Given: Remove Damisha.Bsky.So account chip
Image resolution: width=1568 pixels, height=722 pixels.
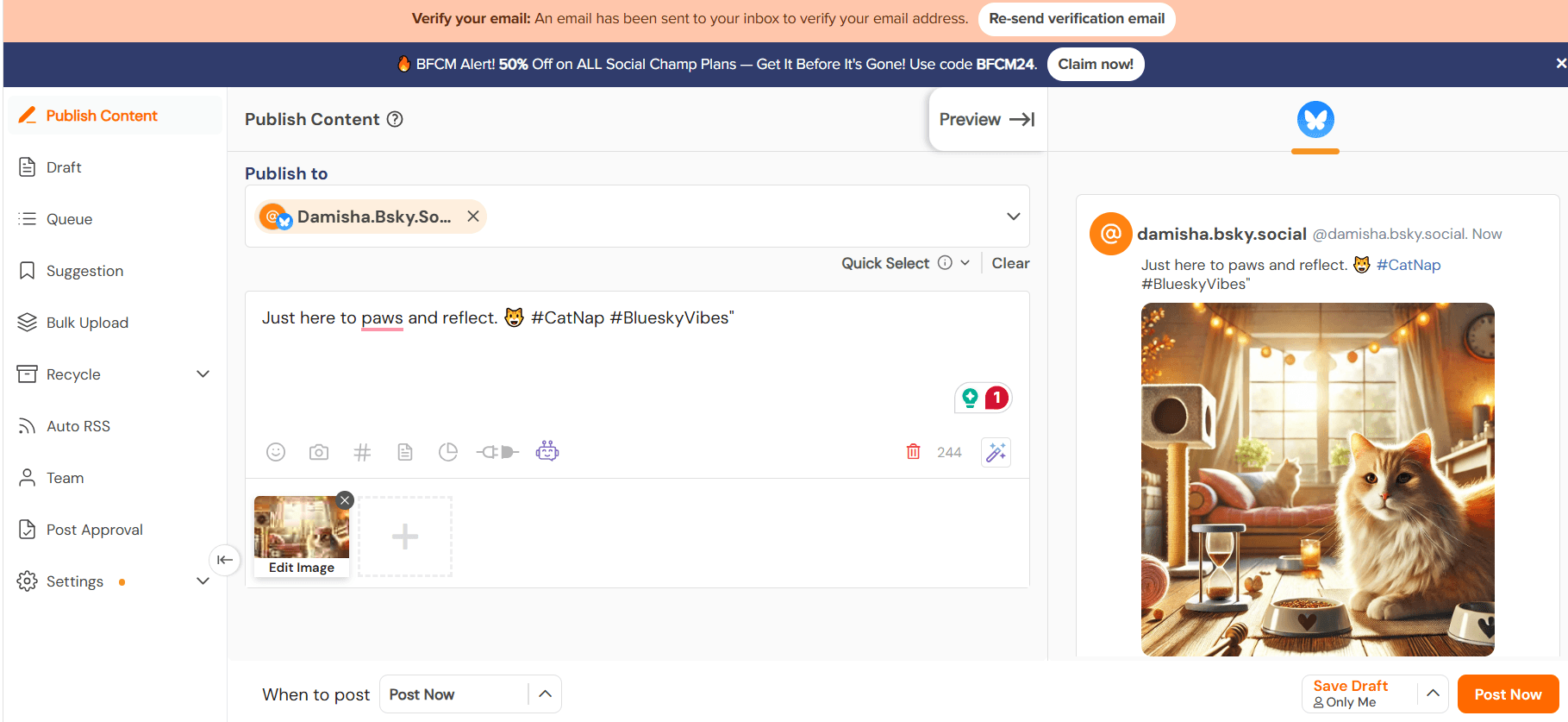Looking at the screenshot, I should pos(473,217).
